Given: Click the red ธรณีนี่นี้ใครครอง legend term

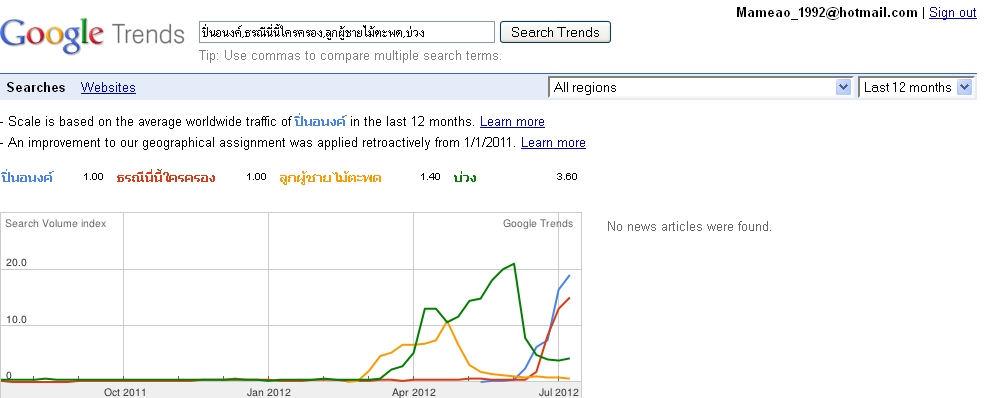Looking at the screenshot, I should click(x=165, y=177).
